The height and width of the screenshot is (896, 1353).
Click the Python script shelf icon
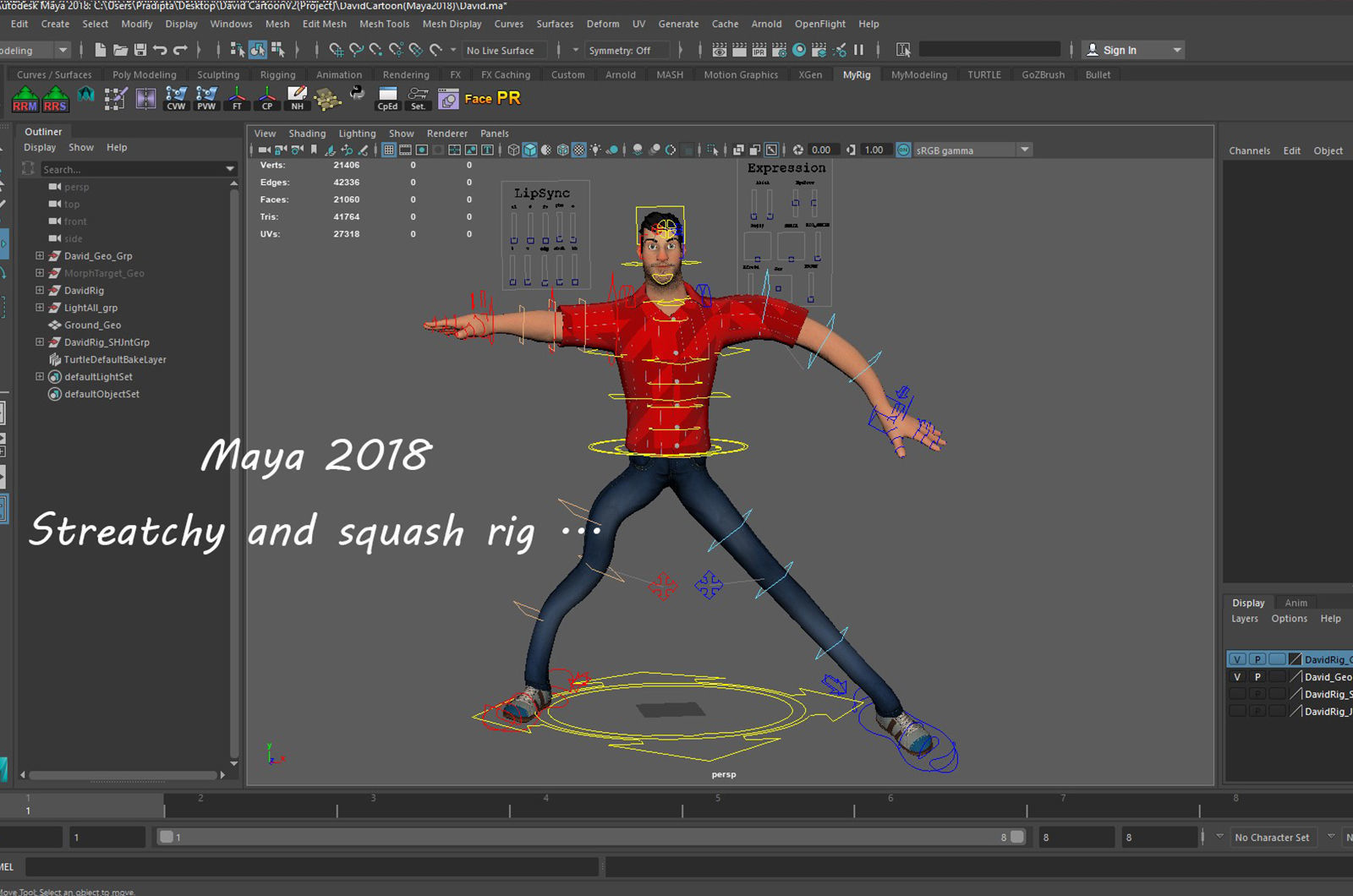357,93
